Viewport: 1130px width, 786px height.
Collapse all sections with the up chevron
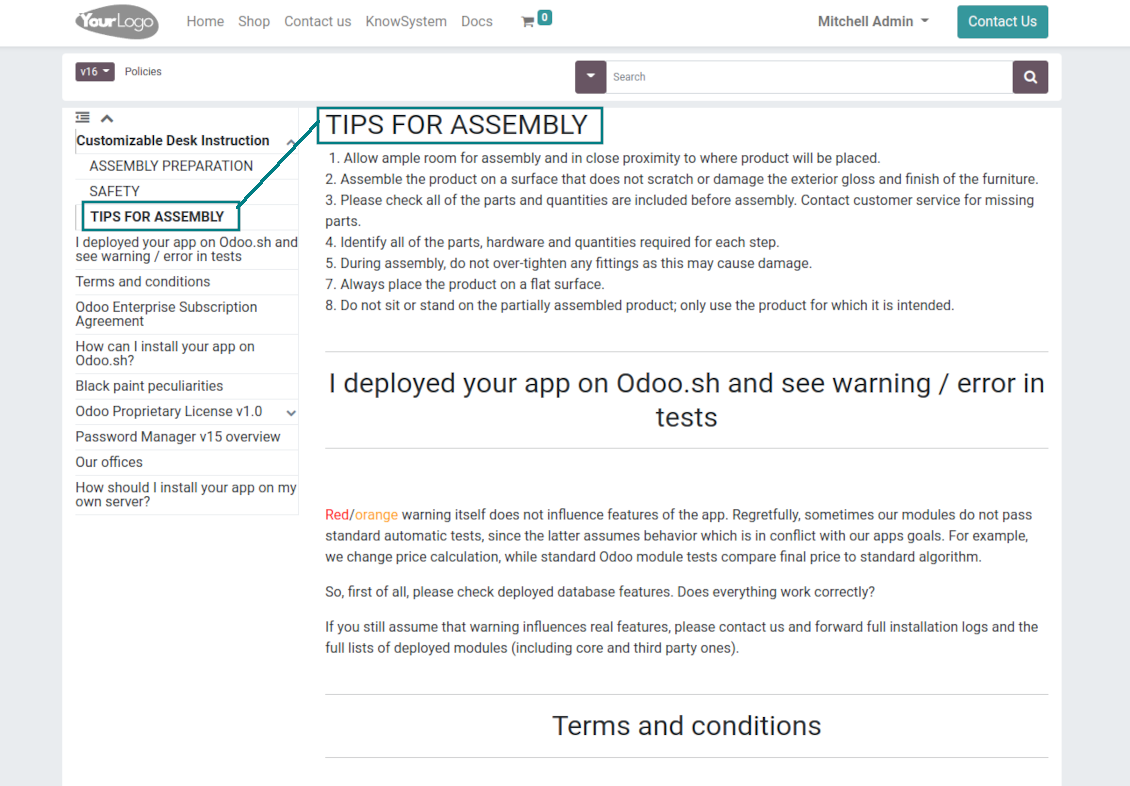107,118
